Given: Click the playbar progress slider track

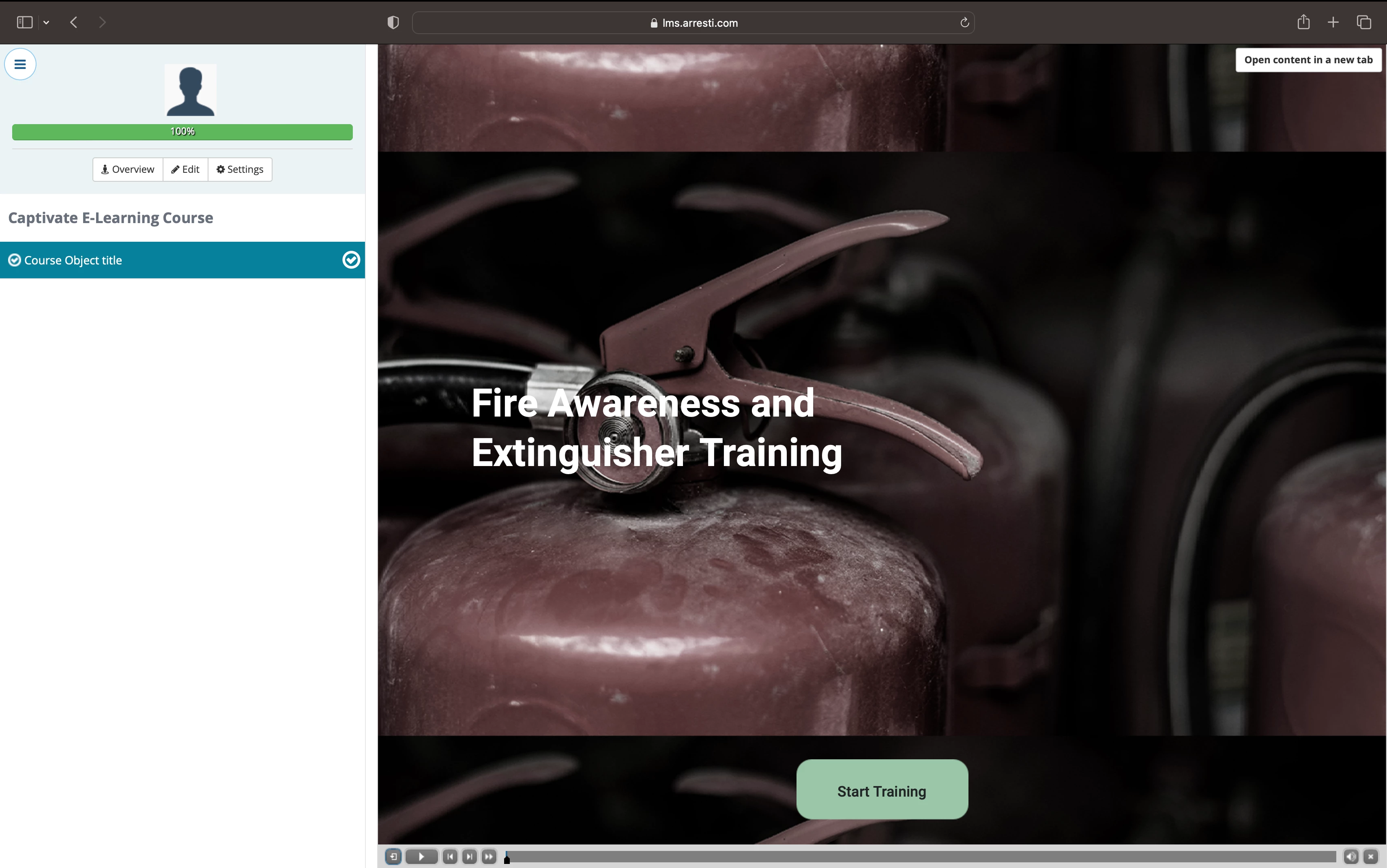Looking at the screenshot, I should point(918,857).
